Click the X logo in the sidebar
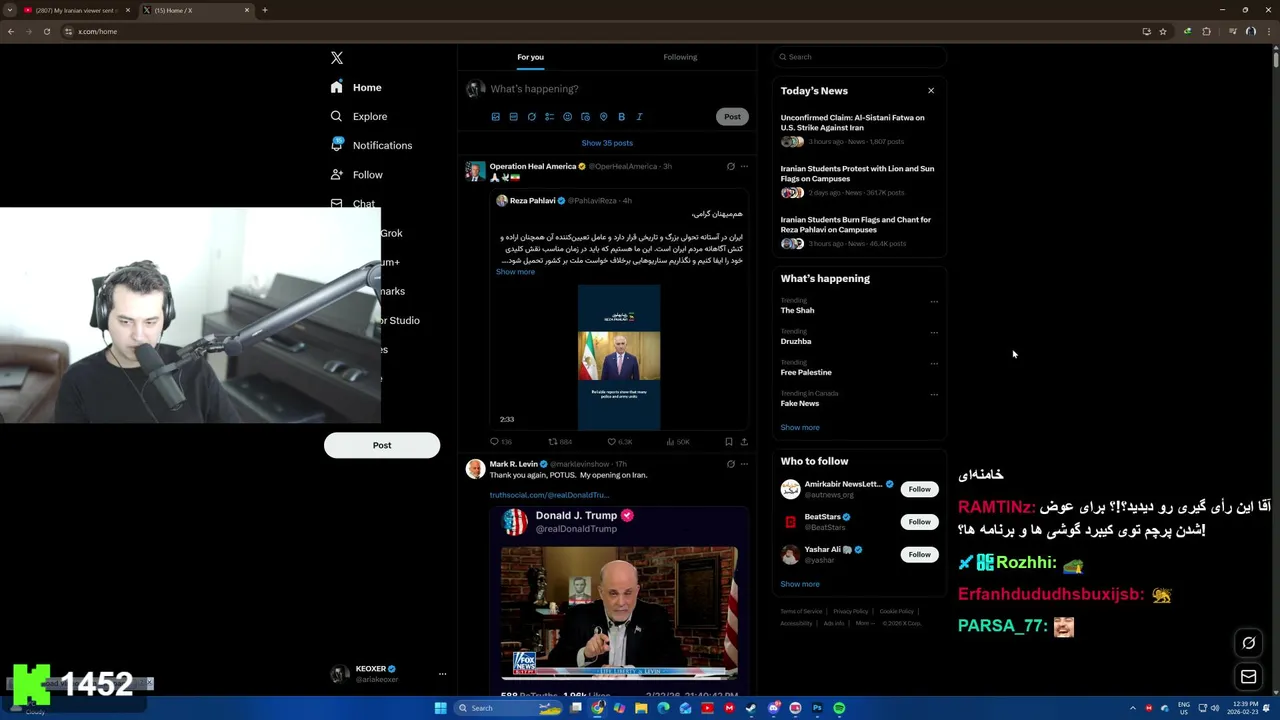Viewport: 1280px width, 720px height. (337, 58)
